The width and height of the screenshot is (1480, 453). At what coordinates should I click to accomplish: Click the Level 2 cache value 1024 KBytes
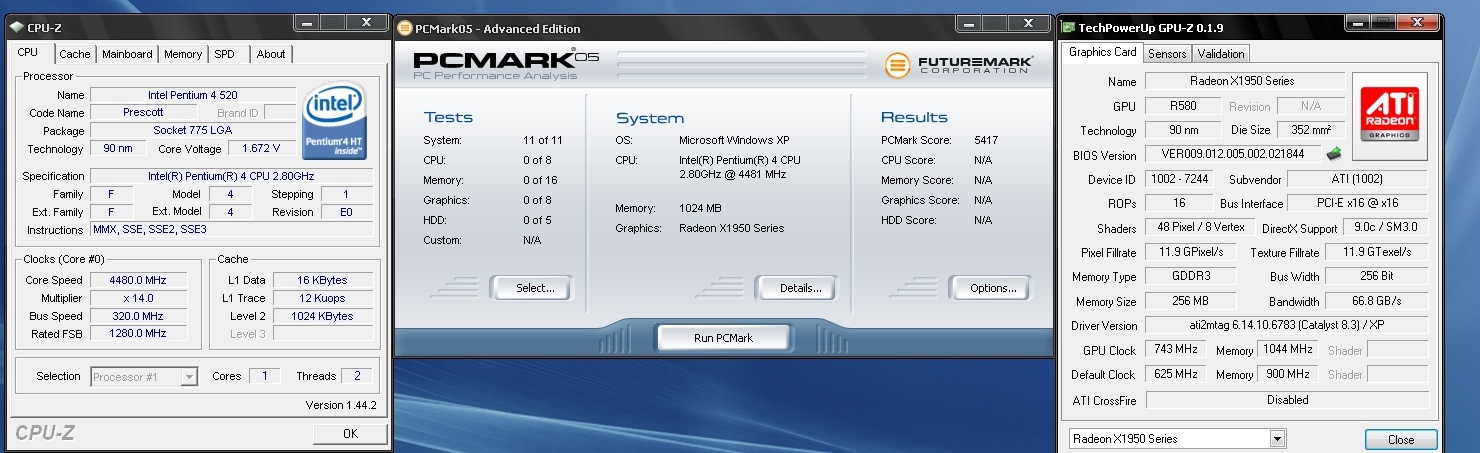click(322, 316)
